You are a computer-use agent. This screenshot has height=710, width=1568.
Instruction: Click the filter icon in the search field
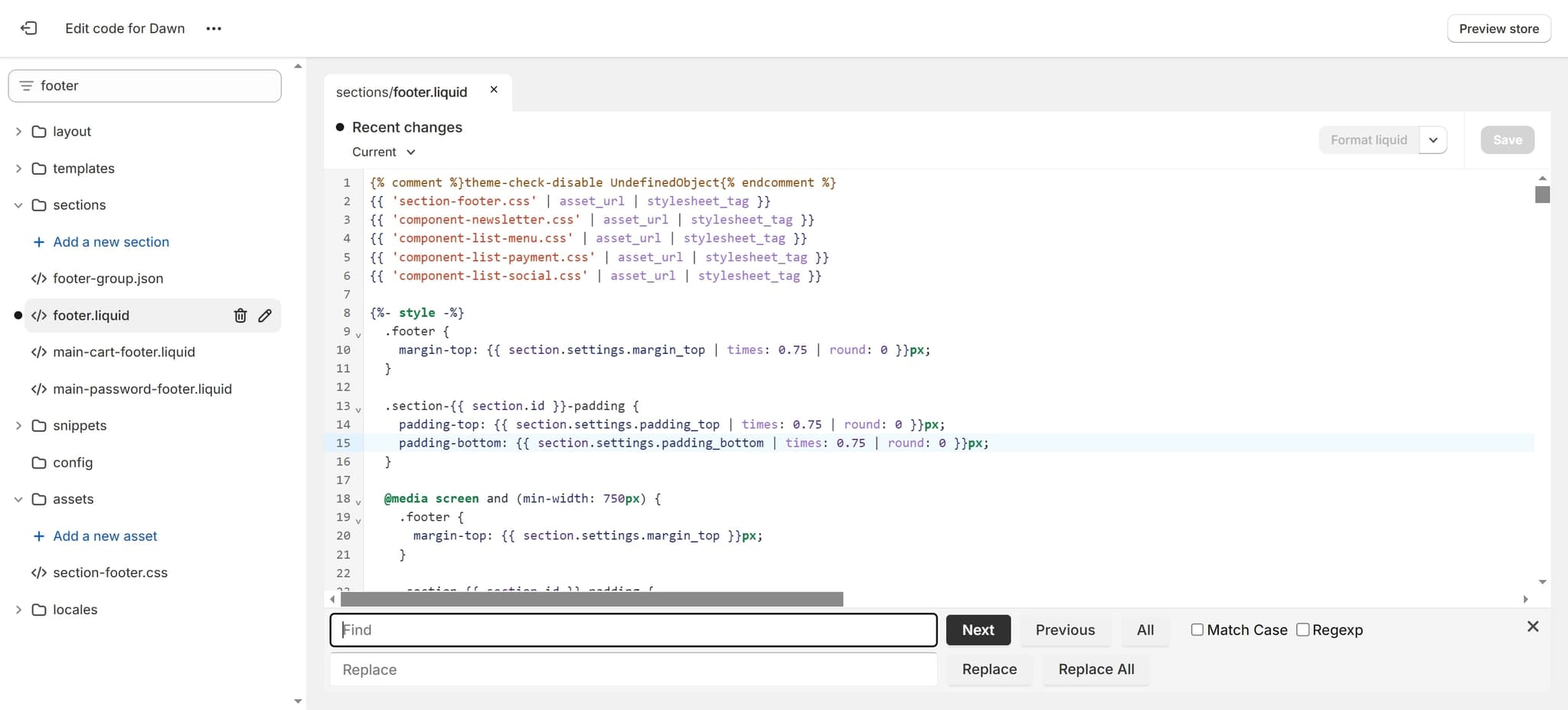(25, 85)
